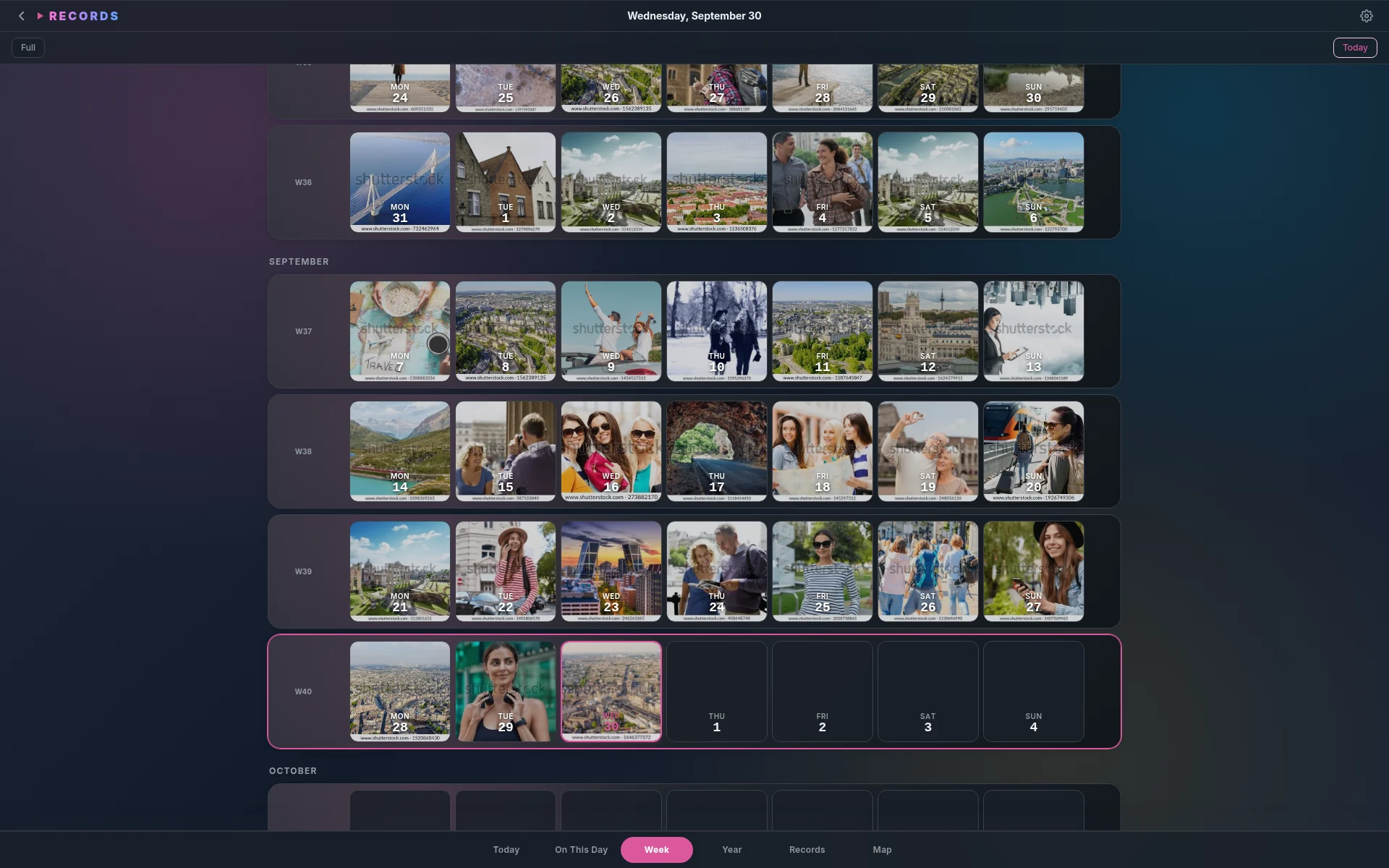Viewport: 1389px width, 868px height.
Task: Jump to Today using top-right button
Action: tap(1354, 48)
